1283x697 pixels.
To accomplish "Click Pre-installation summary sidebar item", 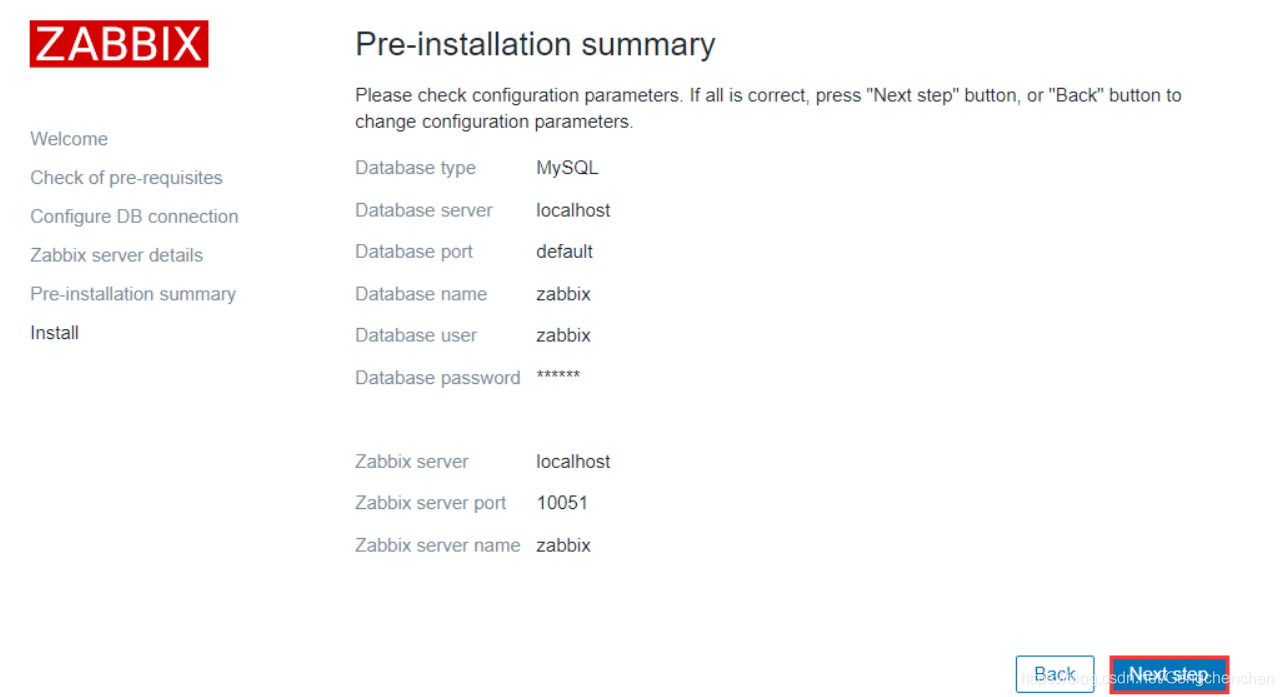I will [133, 294].
